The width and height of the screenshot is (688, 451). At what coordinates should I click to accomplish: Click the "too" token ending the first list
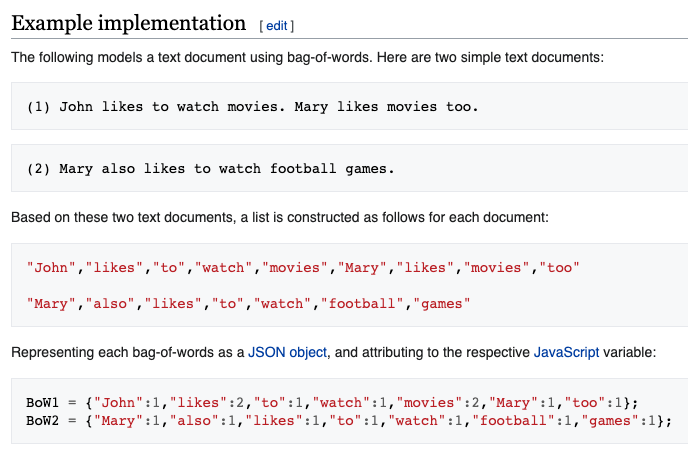(559, 268)
